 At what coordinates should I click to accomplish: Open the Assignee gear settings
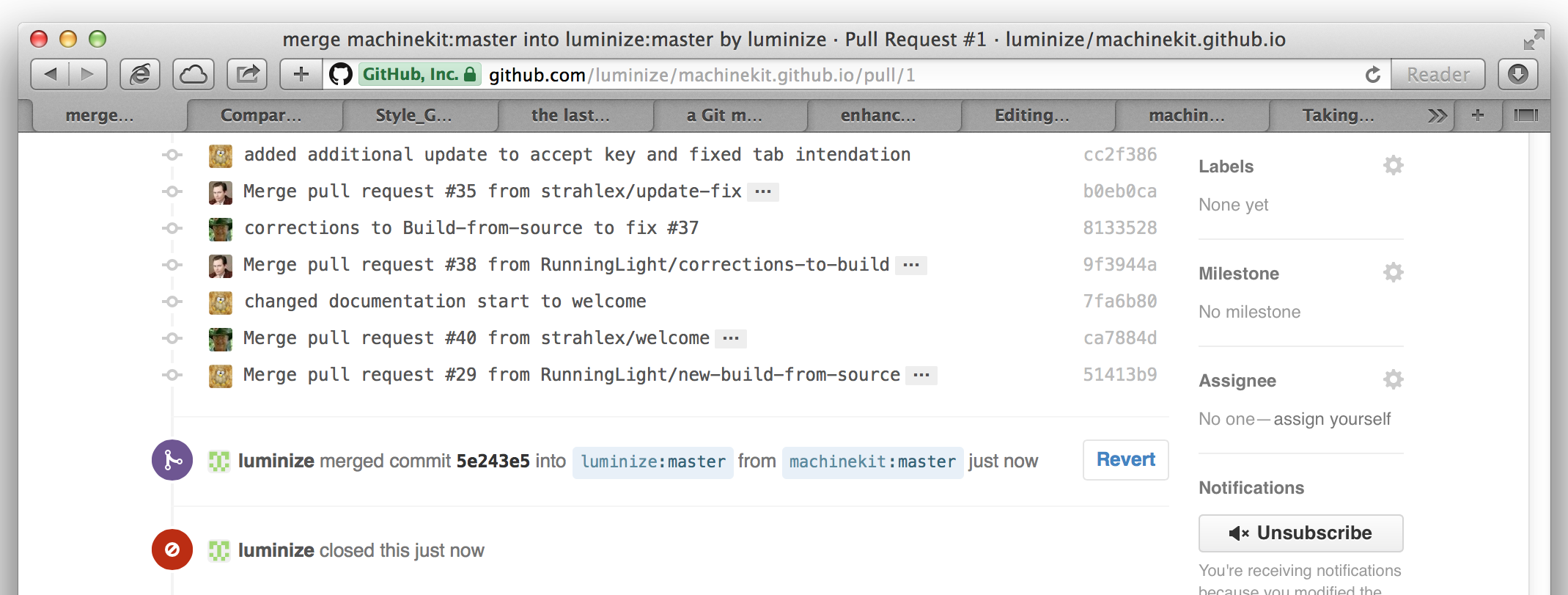tap(1393, 380)
